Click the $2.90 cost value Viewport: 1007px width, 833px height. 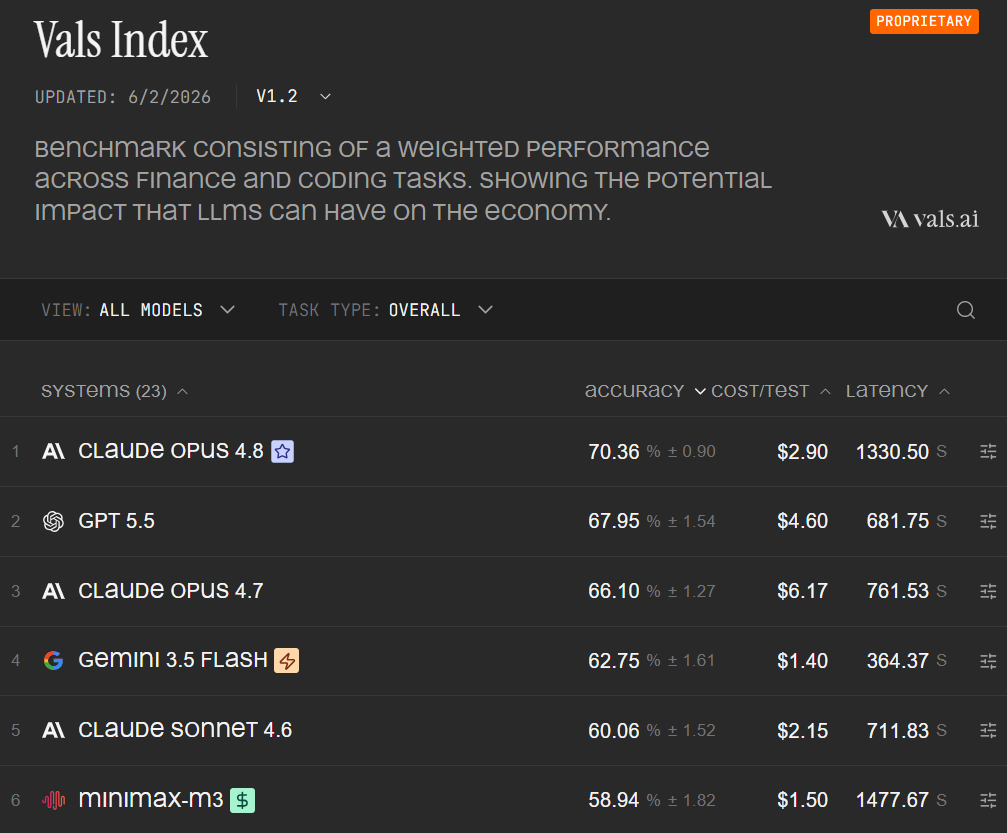tap(802, 452)
